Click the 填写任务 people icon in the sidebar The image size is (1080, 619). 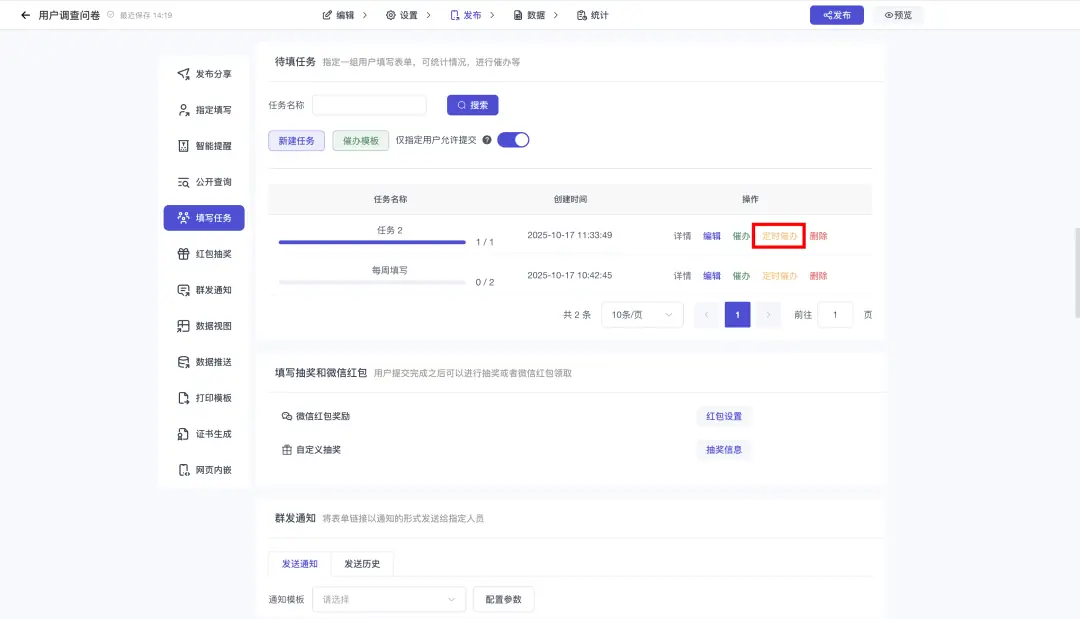(x=183, y=218)
